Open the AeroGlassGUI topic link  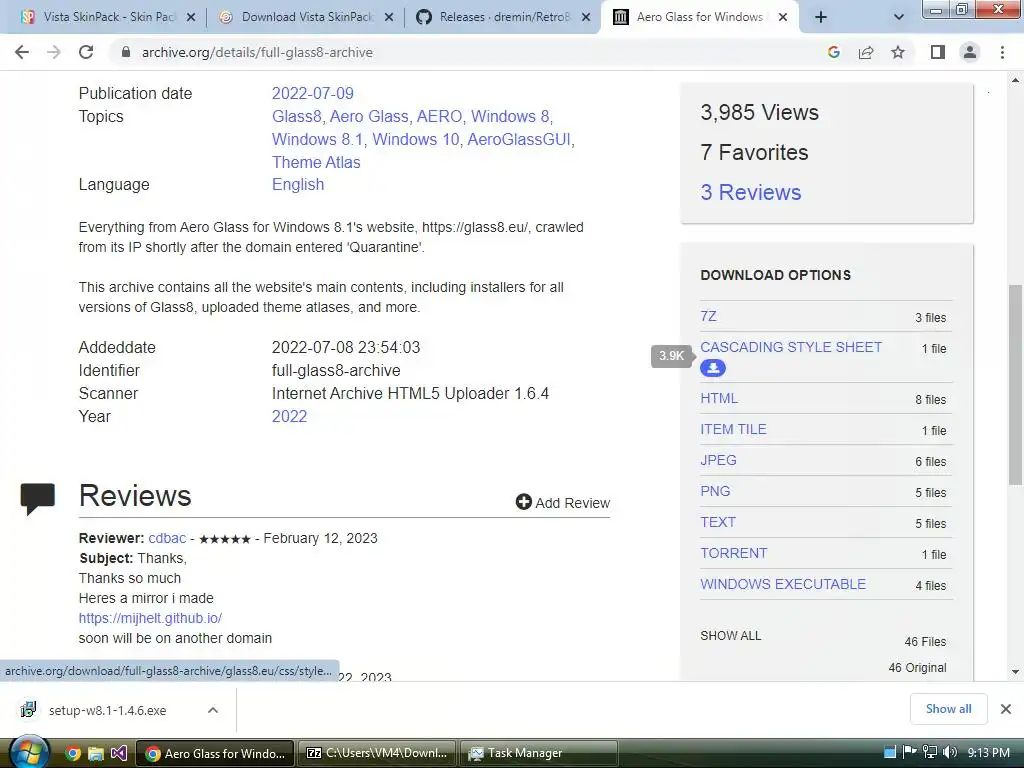point(519,139)
